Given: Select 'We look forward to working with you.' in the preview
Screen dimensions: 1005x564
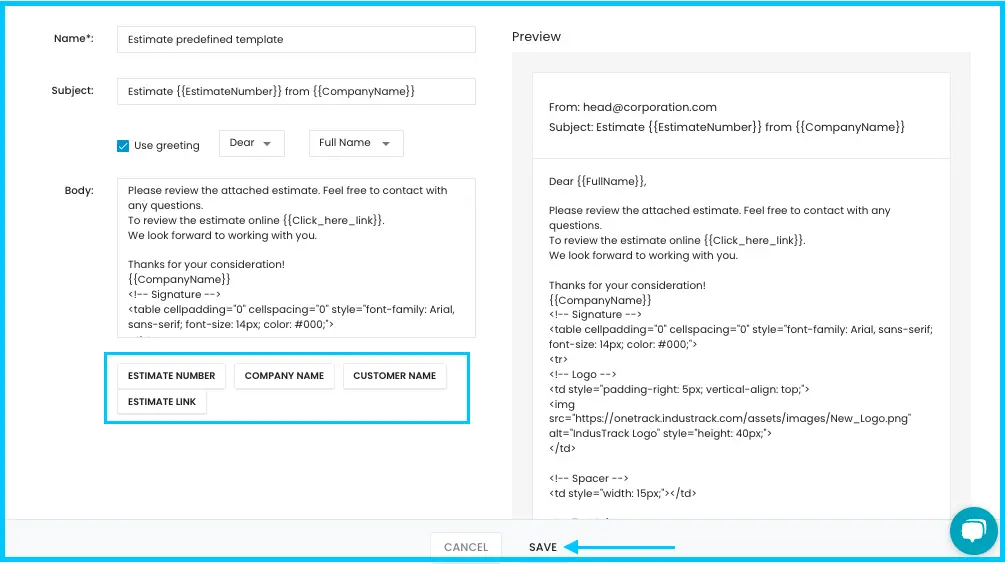Looking at the screenshot, I should 644,255.
